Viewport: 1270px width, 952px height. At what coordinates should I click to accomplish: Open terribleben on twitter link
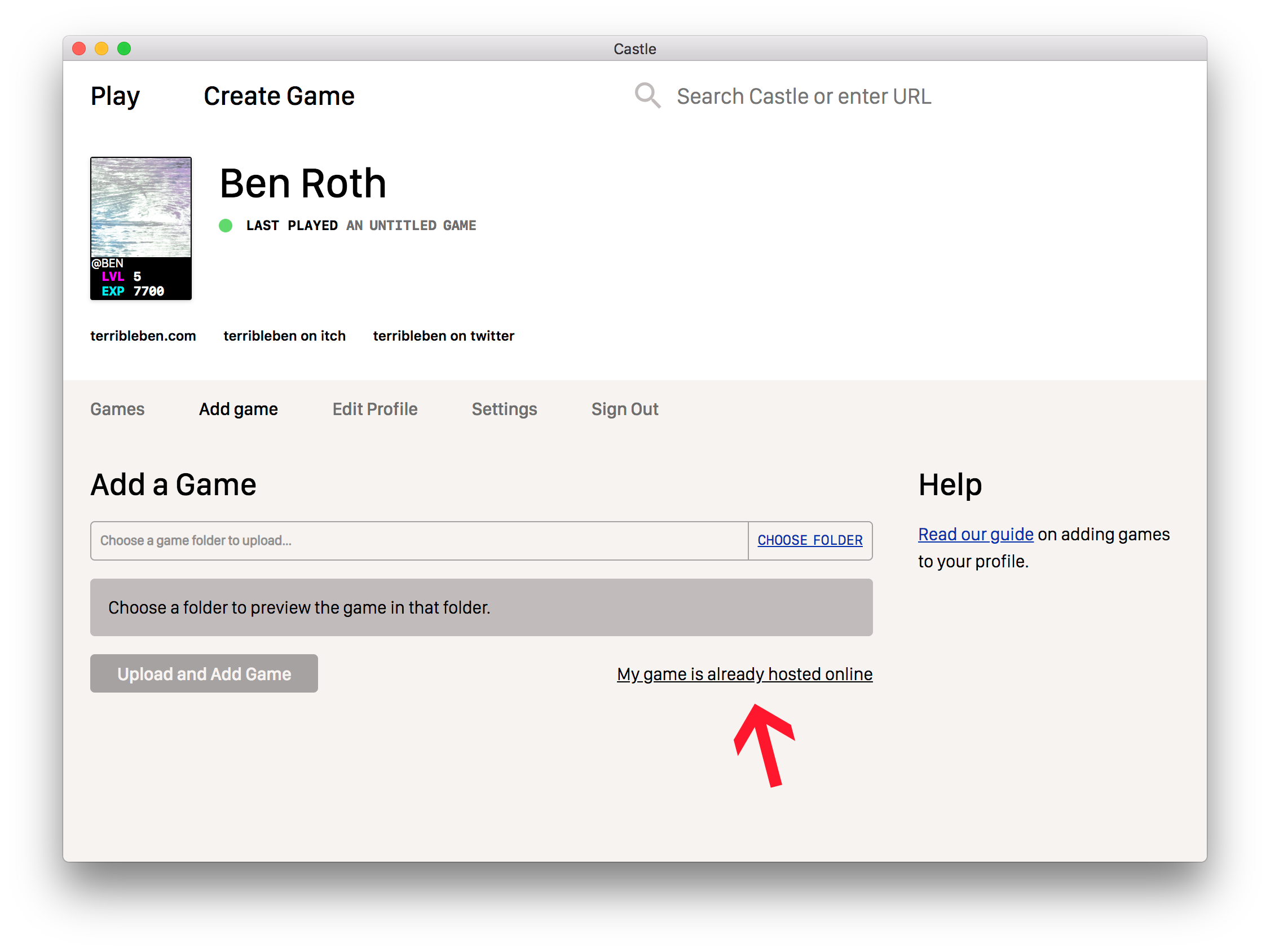point(443,336)
